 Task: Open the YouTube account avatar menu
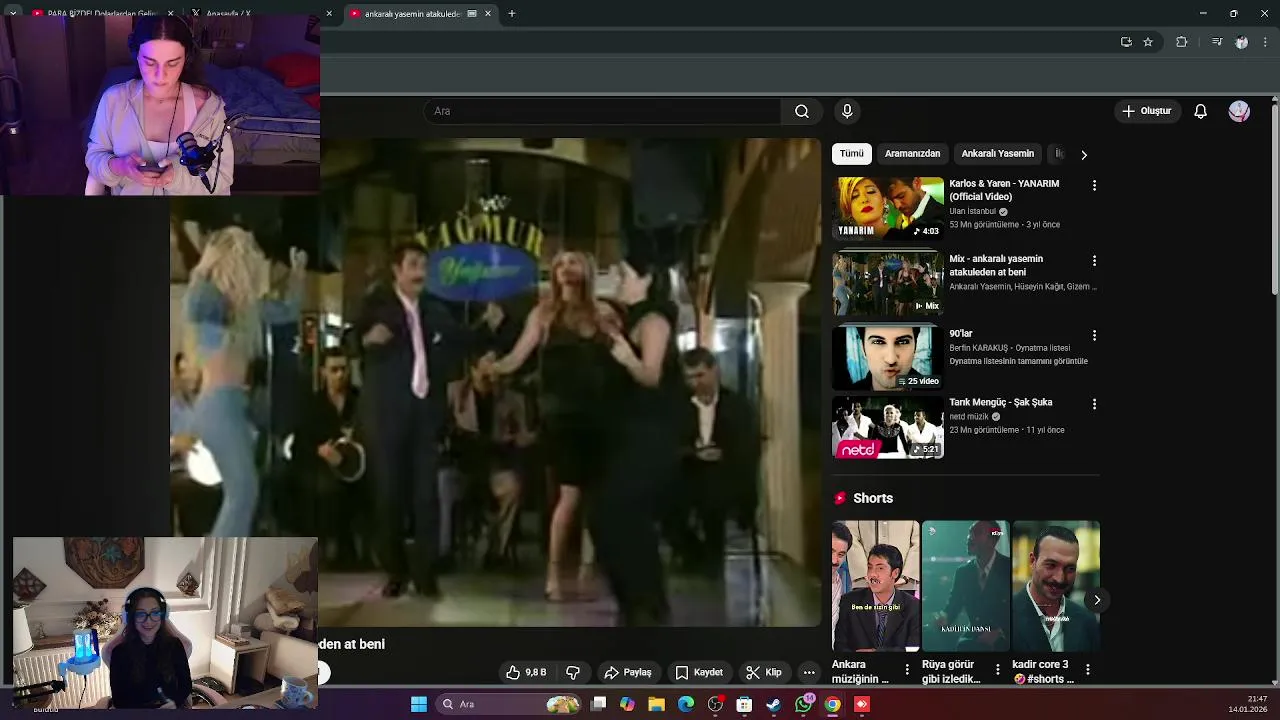pyautogui.click(x=1239, y=111)
